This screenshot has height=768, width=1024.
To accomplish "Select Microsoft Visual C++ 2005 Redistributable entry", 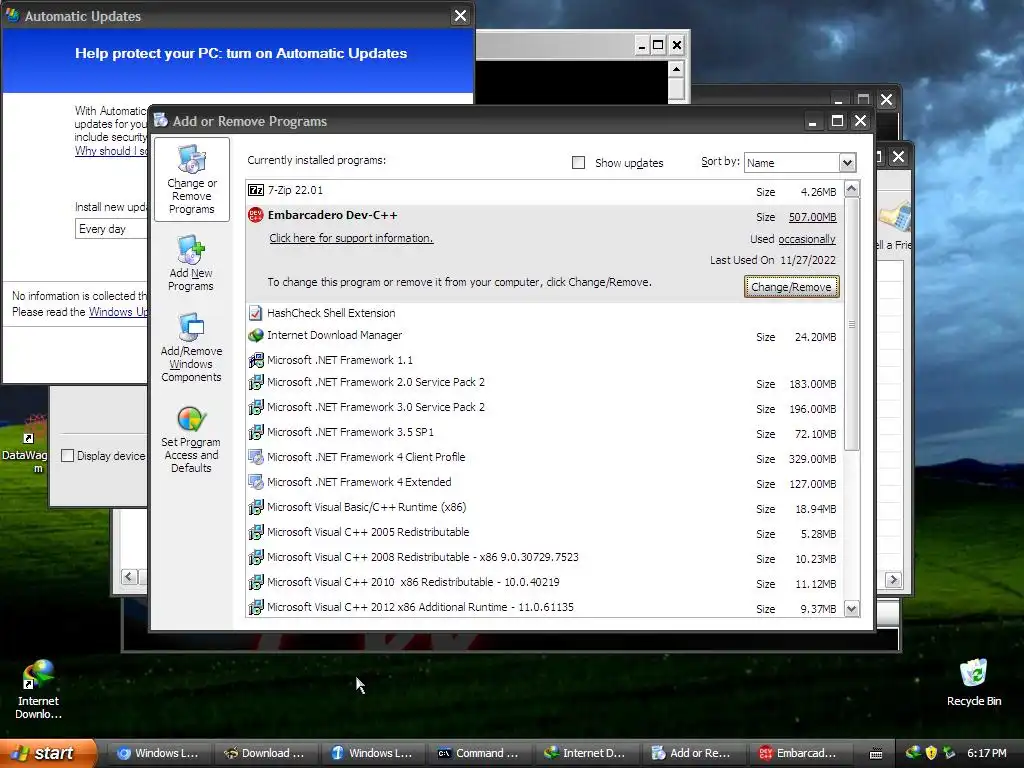I will [x=545, y=533].
